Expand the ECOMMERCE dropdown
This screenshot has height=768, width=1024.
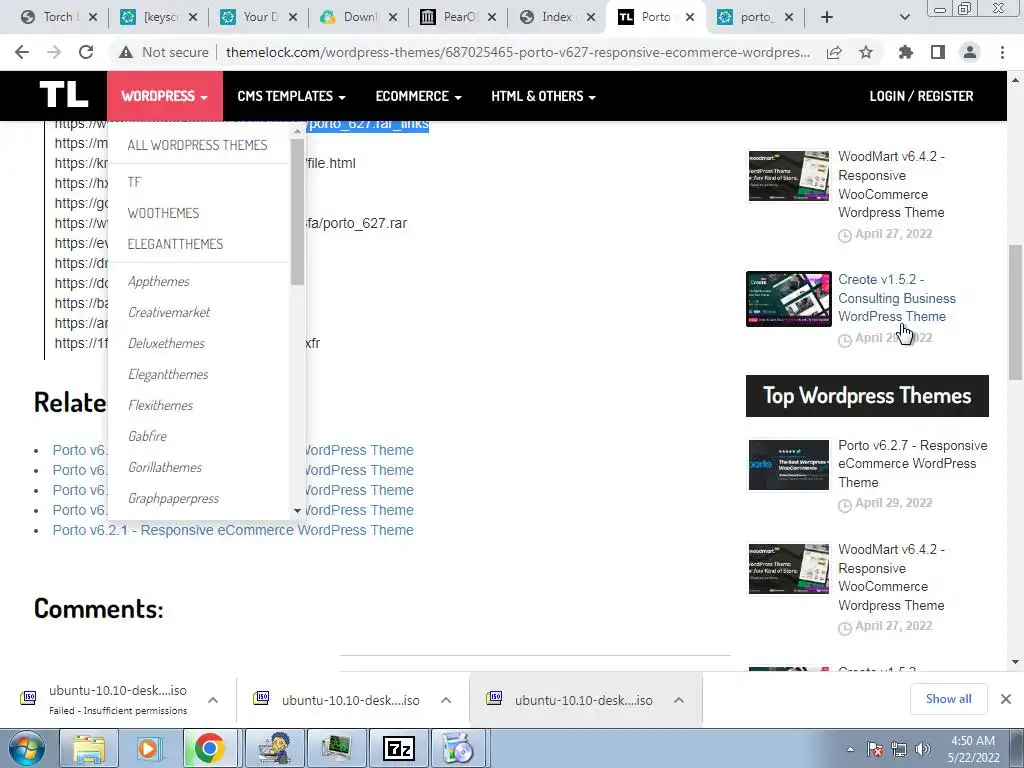(419, 96)
